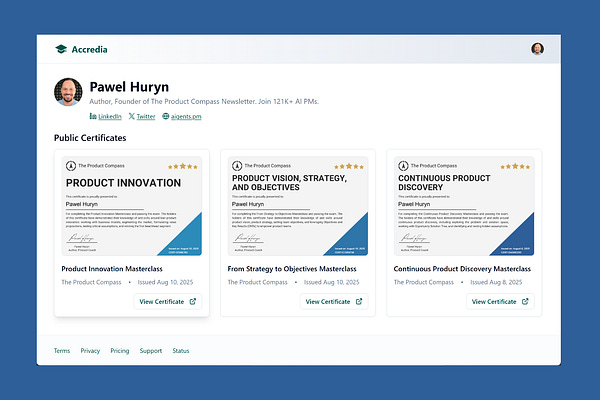The height and width of the screenshot is (400, 600).
Task: View Certificate for From Strategy to Objectives
Action: coord(334,302)
